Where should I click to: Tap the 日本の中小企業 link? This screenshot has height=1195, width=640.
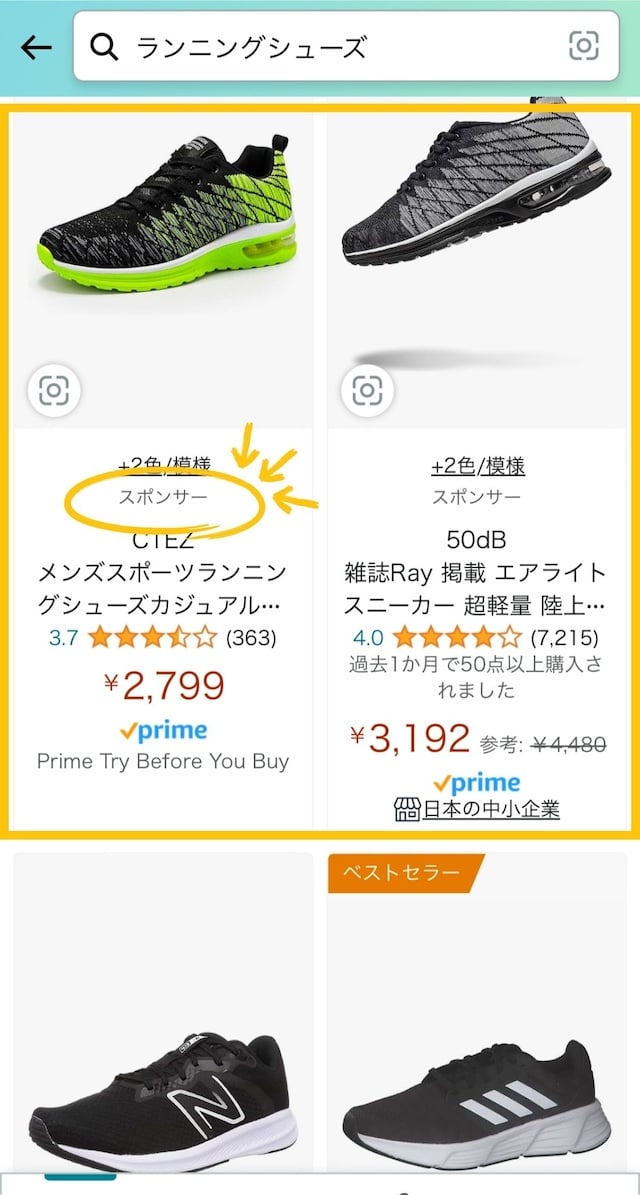[x=490, y=809]
